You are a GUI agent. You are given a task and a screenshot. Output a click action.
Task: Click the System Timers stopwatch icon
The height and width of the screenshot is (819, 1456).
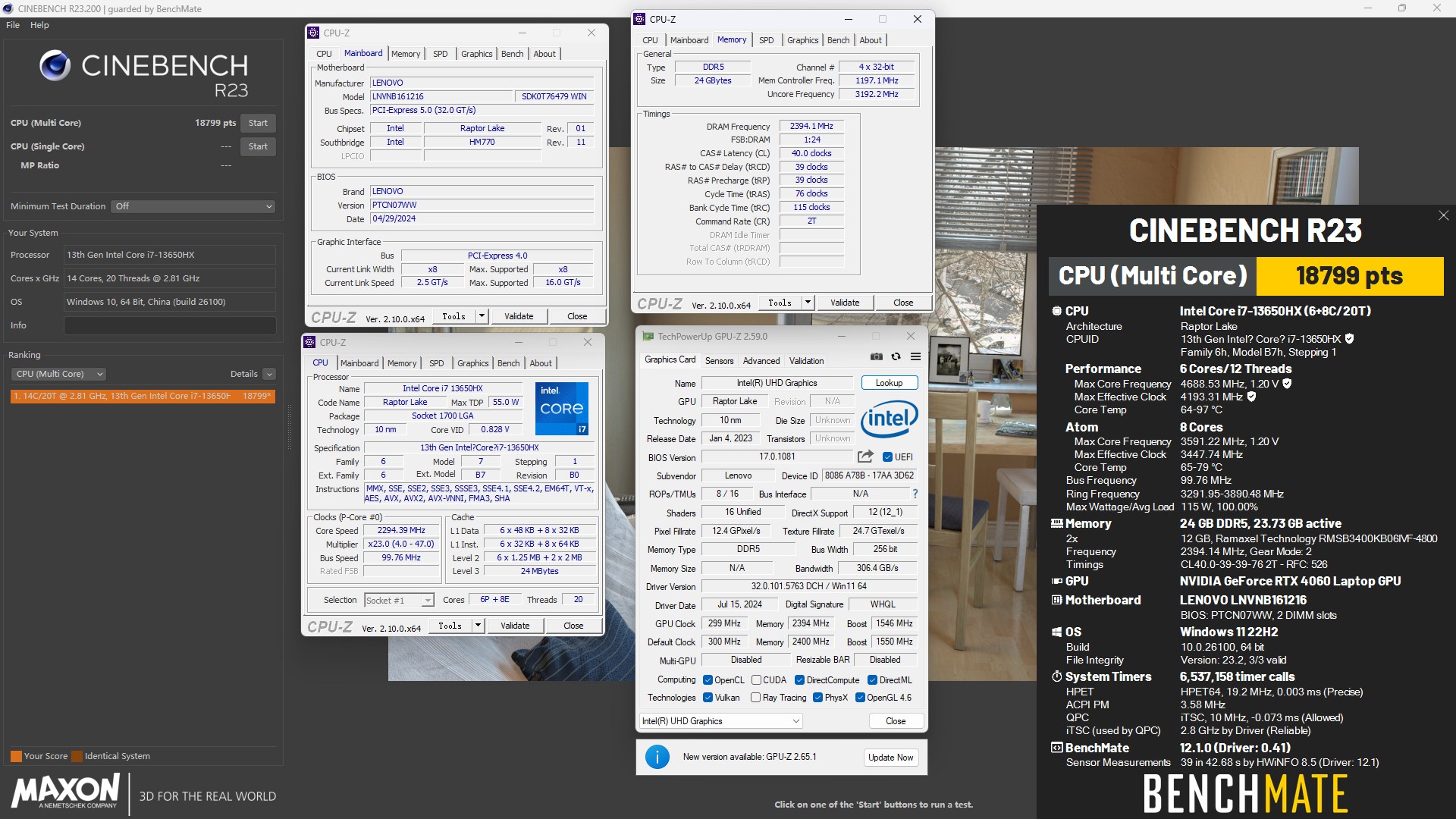[x=1056, y=676]
